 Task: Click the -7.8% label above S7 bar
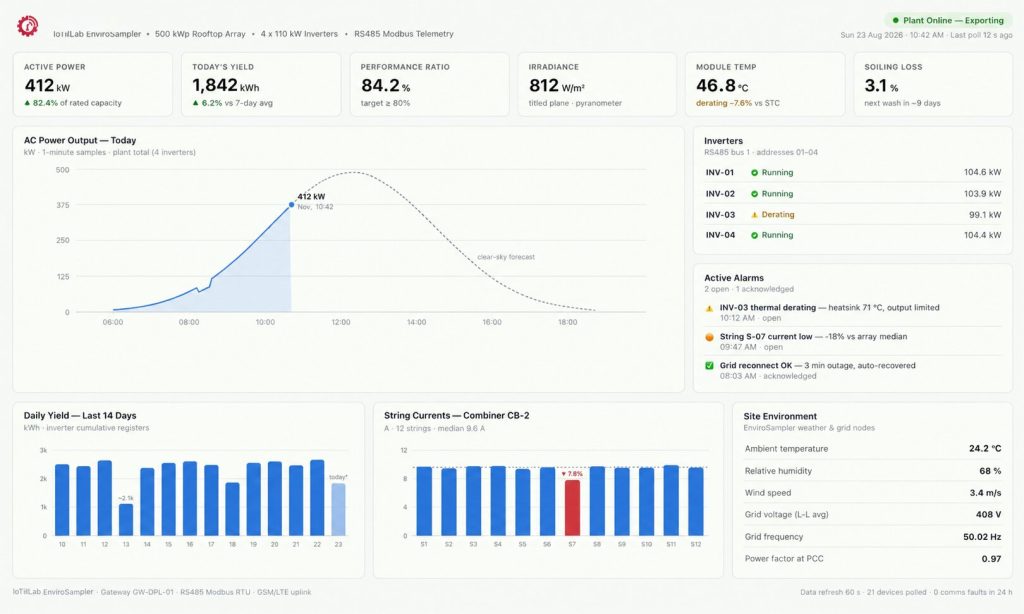click(x=572, y=474)
